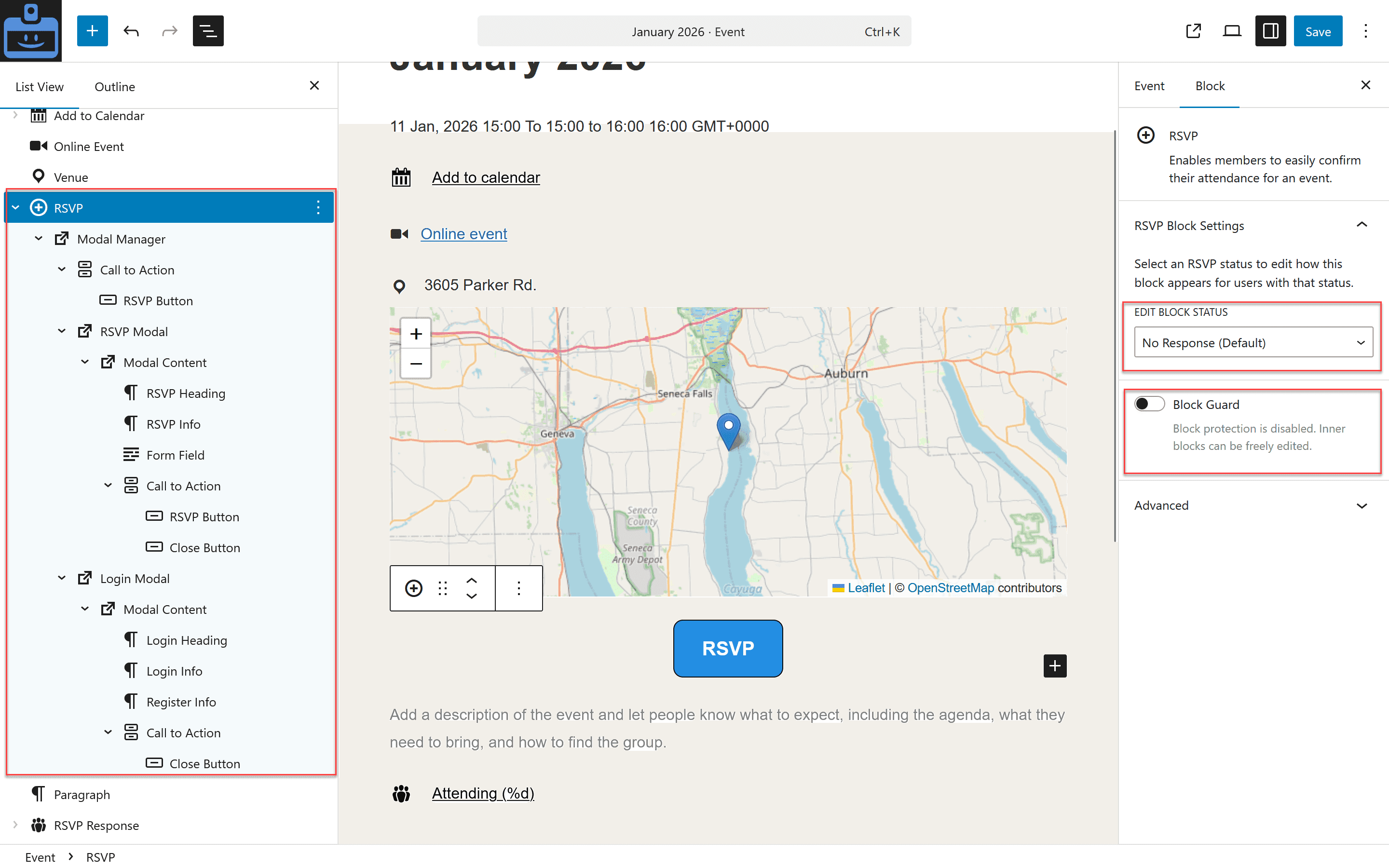The width and height of the screenshot is (1389, 868).
Task: Expand the Add to Calendar tree item
Action: coord(15,115)
